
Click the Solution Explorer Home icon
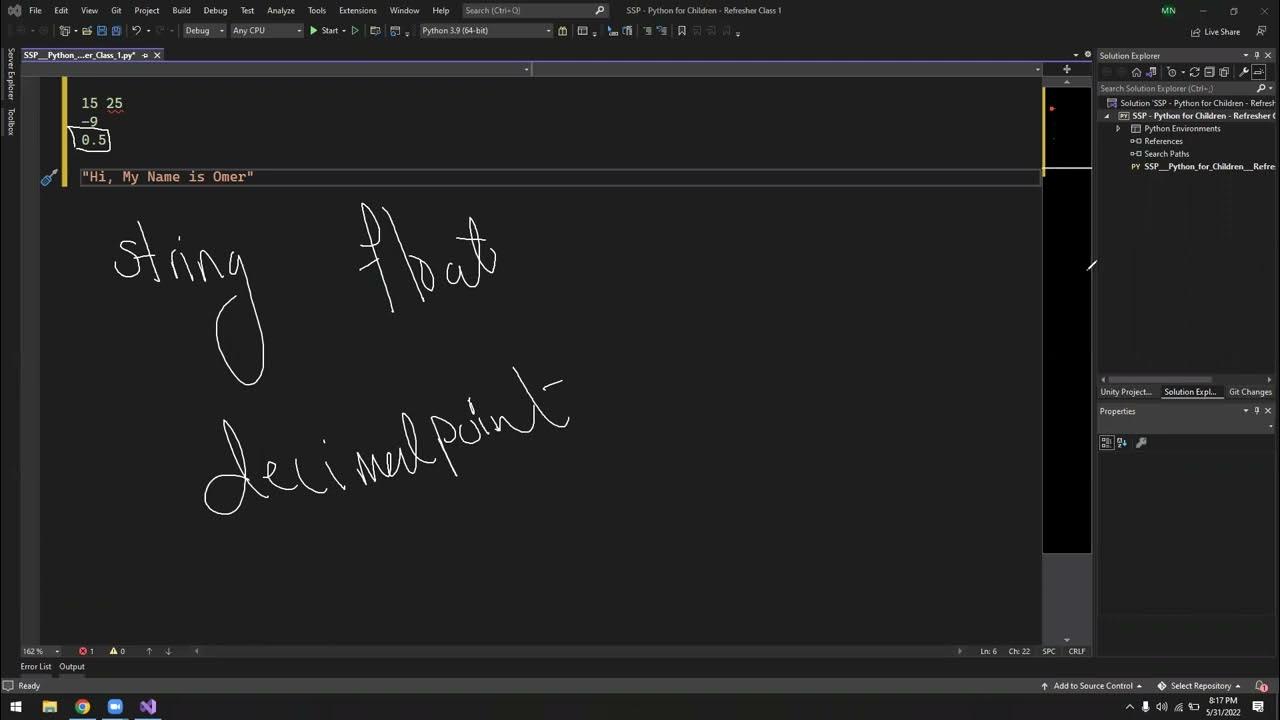pos(1136,72)
